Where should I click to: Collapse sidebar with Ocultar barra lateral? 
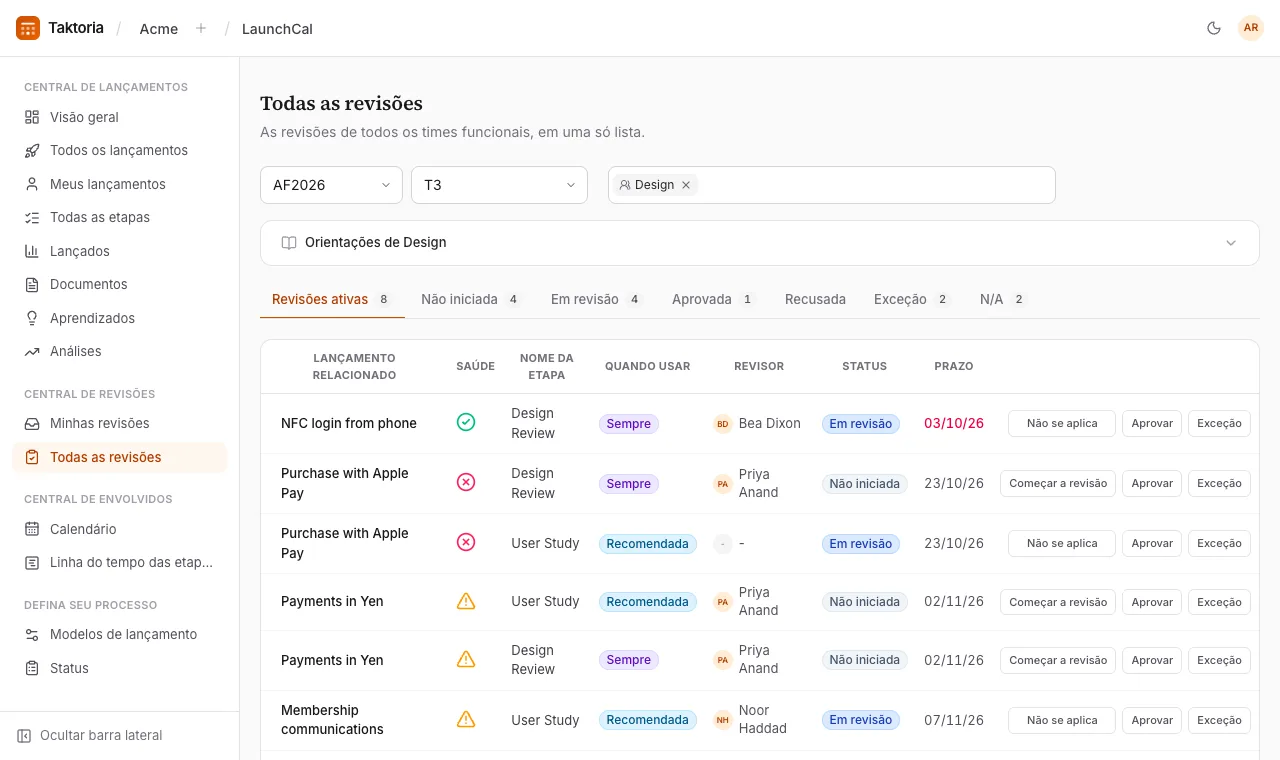click(90, 735)
